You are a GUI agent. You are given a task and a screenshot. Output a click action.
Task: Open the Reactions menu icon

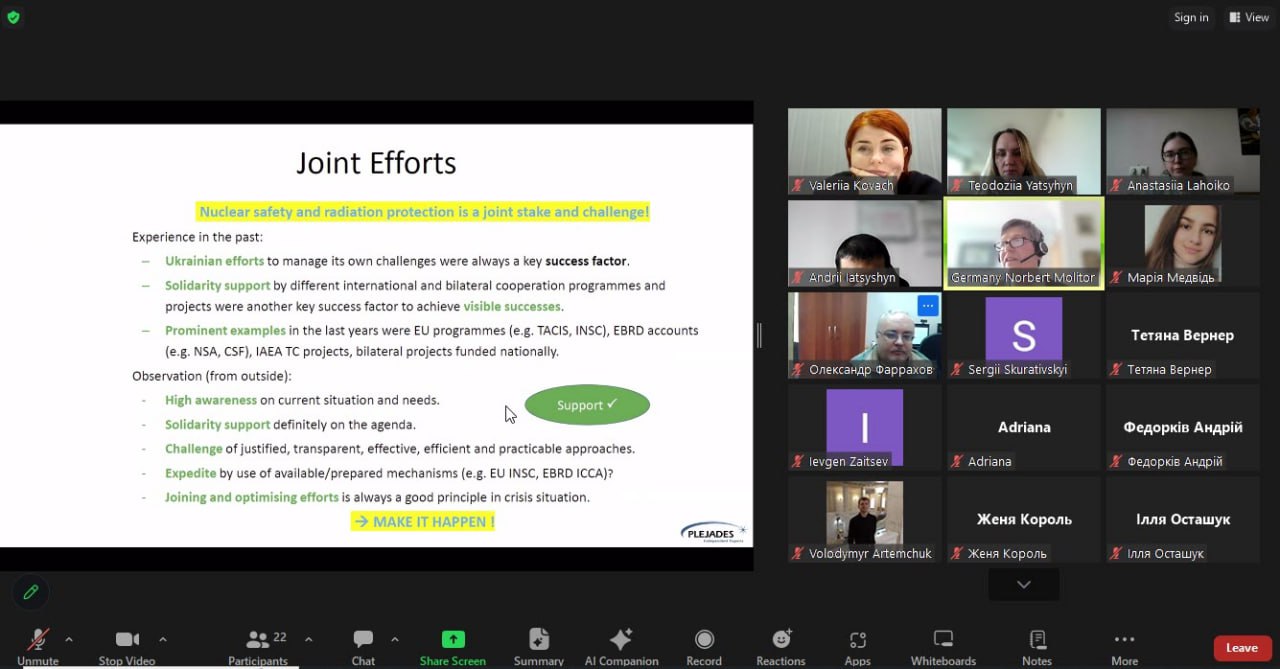pyautogui.click(x=781, y=640)
